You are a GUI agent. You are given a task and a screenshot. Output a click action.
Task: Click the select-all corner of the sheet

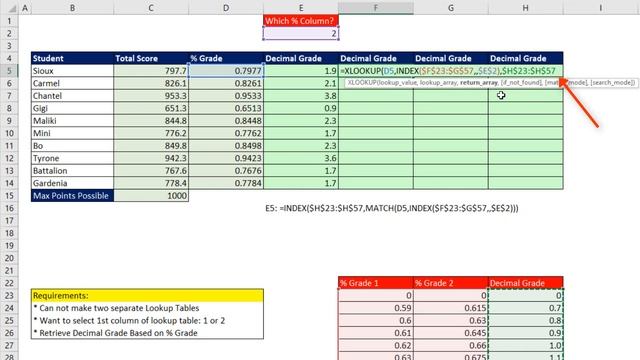pos(9,7)
